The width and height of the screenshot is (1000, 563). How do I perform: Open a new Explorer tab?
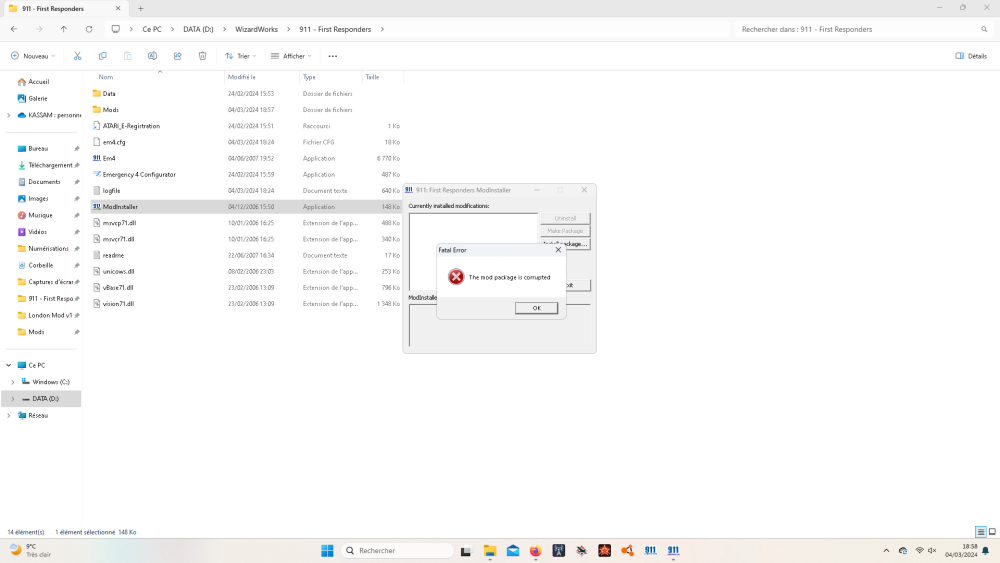(141, 9)
